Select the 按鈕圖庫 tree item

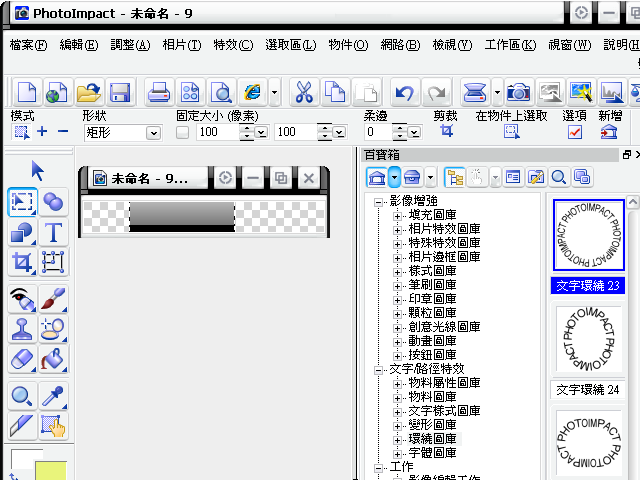click(432, 355)
